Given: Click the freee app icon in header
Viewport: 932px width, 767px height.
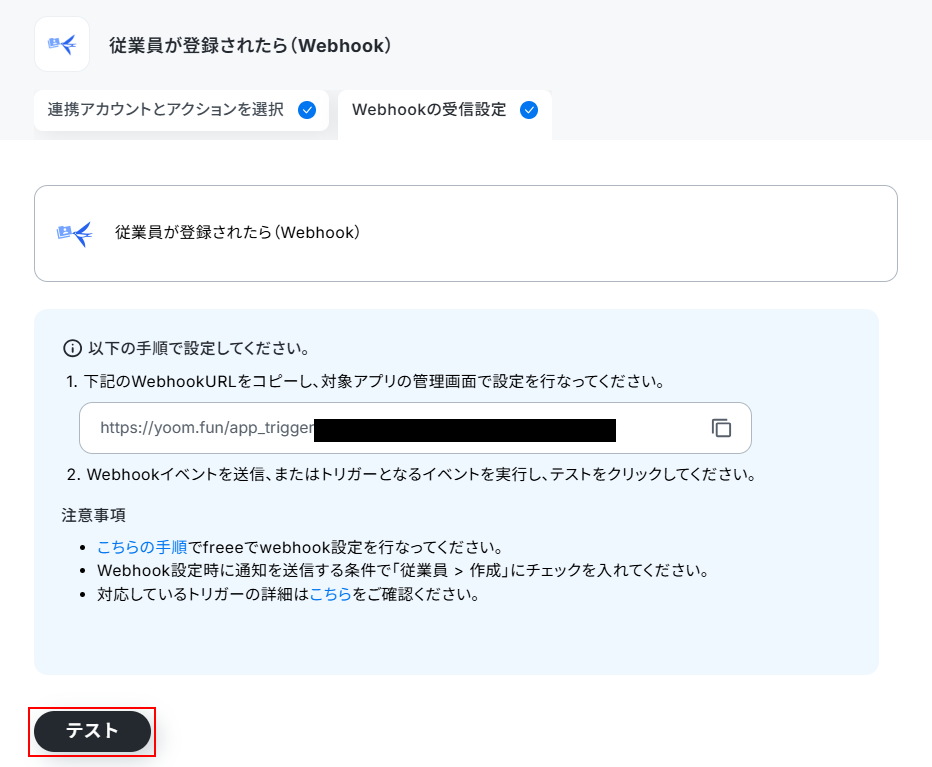Looking at the screenshot, I should pos(62,44).
